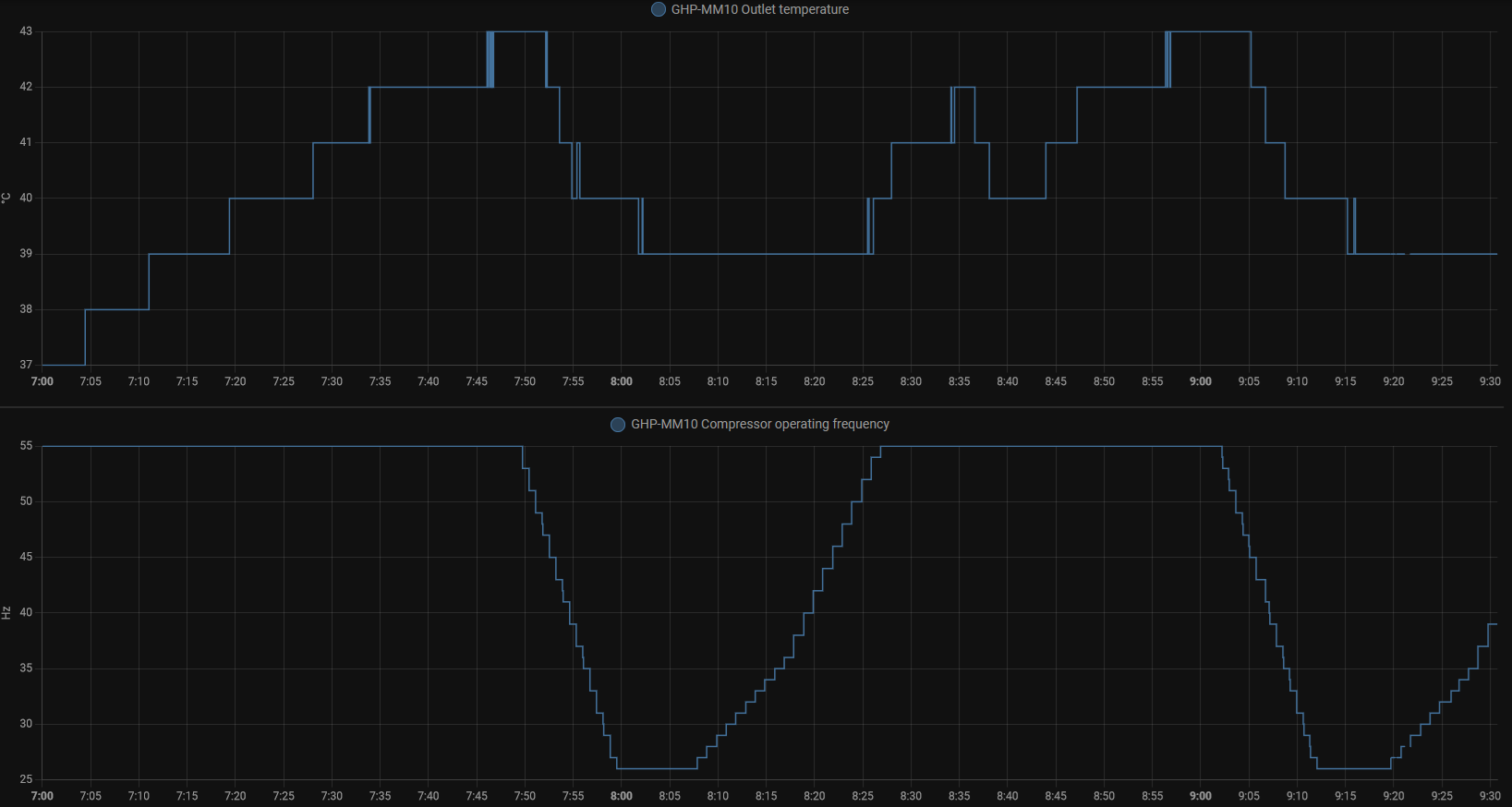Click the Hz axis unit label
This screenshot has width=1512, height=807.
click(x=6, y=613)
